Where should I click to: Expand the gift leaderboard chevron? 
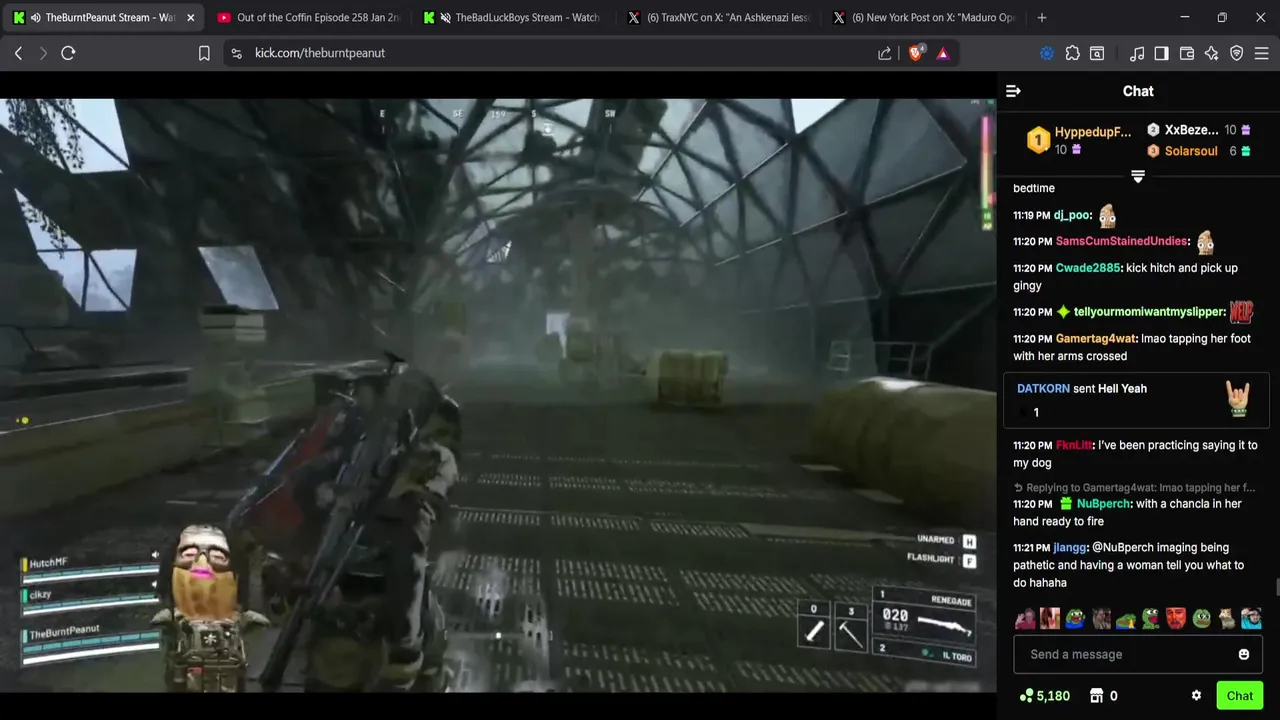click(x=1137, y=176)
